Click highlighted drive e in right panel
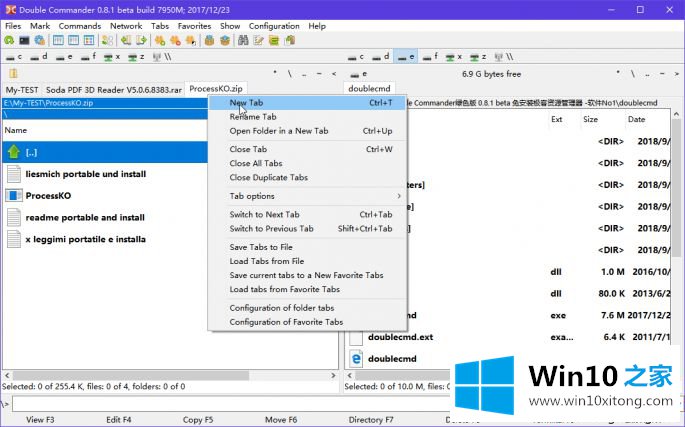 406,57
